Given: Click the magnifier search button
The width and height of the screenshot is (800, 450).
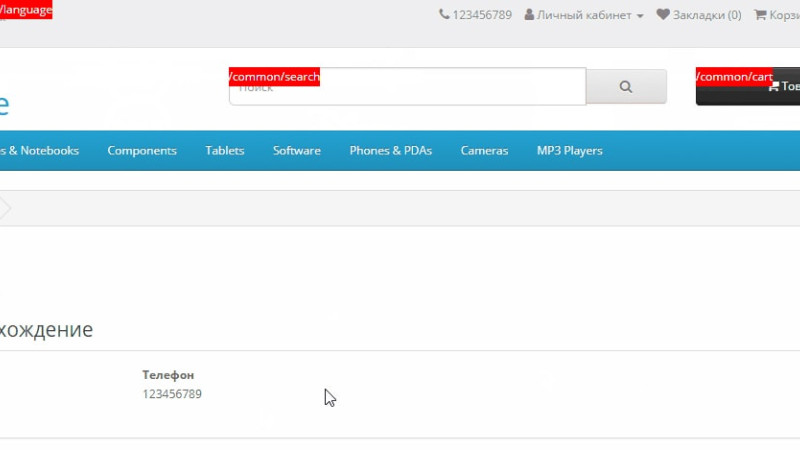Looking at the screenshot, I should coord(626,87).
